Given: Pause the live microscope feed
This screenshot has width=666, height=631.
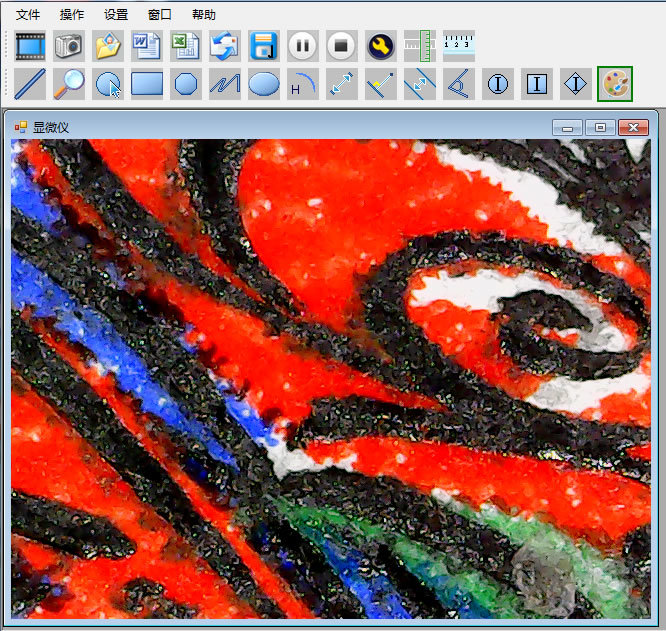Looking at the screenshot, I should (303, 46).
